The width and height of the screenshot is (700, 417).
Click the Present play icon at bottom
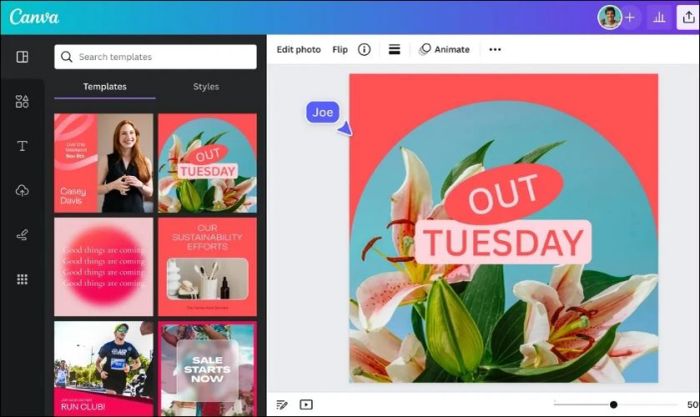point(306,404)
